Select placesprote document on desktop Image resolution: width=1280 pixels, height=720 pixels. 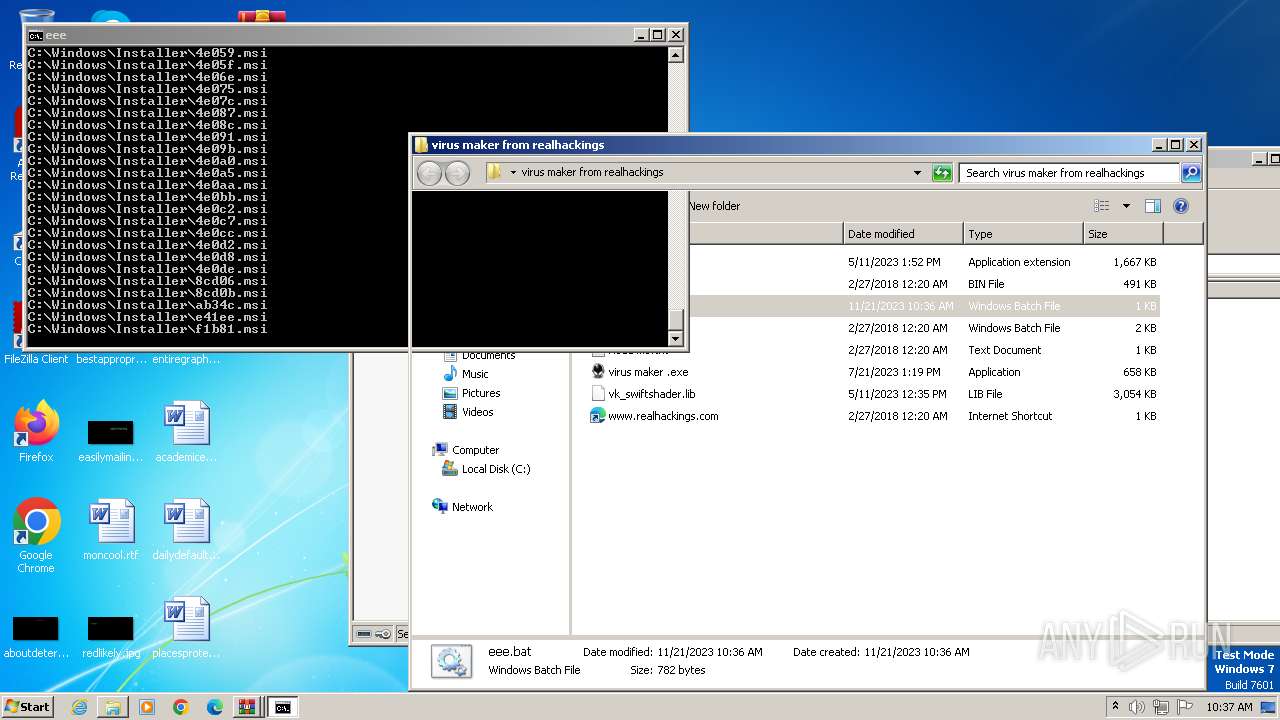pos(185,628)
